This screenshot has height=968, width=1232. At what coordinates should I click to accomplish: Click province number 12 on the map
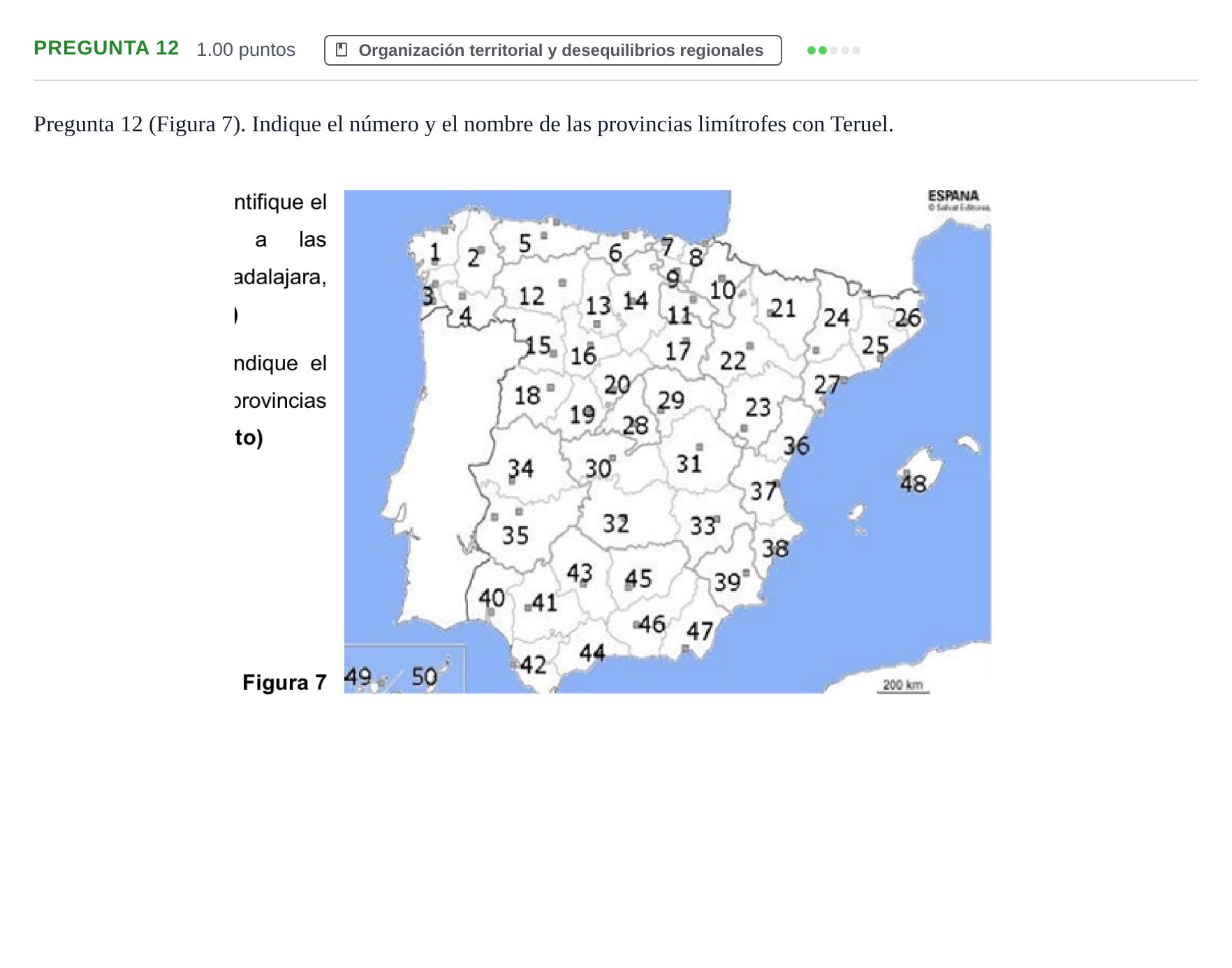[531, 296]
